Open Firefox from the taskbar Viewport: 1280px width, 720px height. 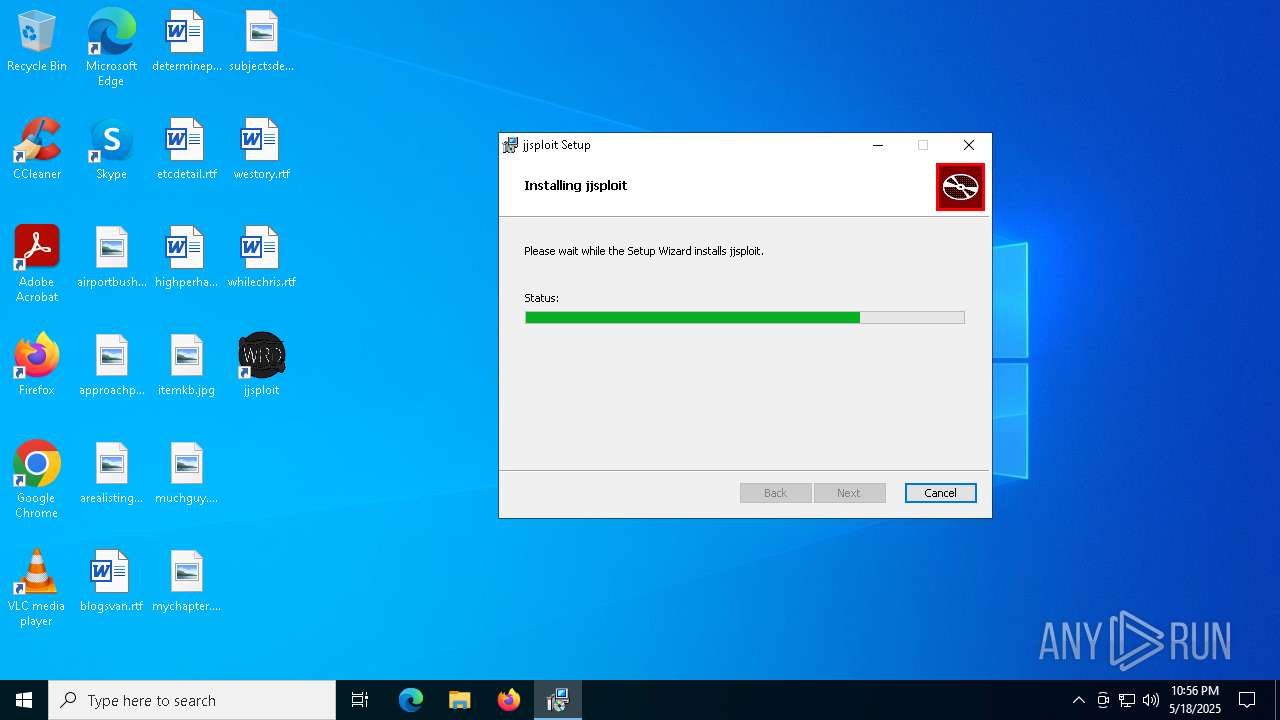509,700
